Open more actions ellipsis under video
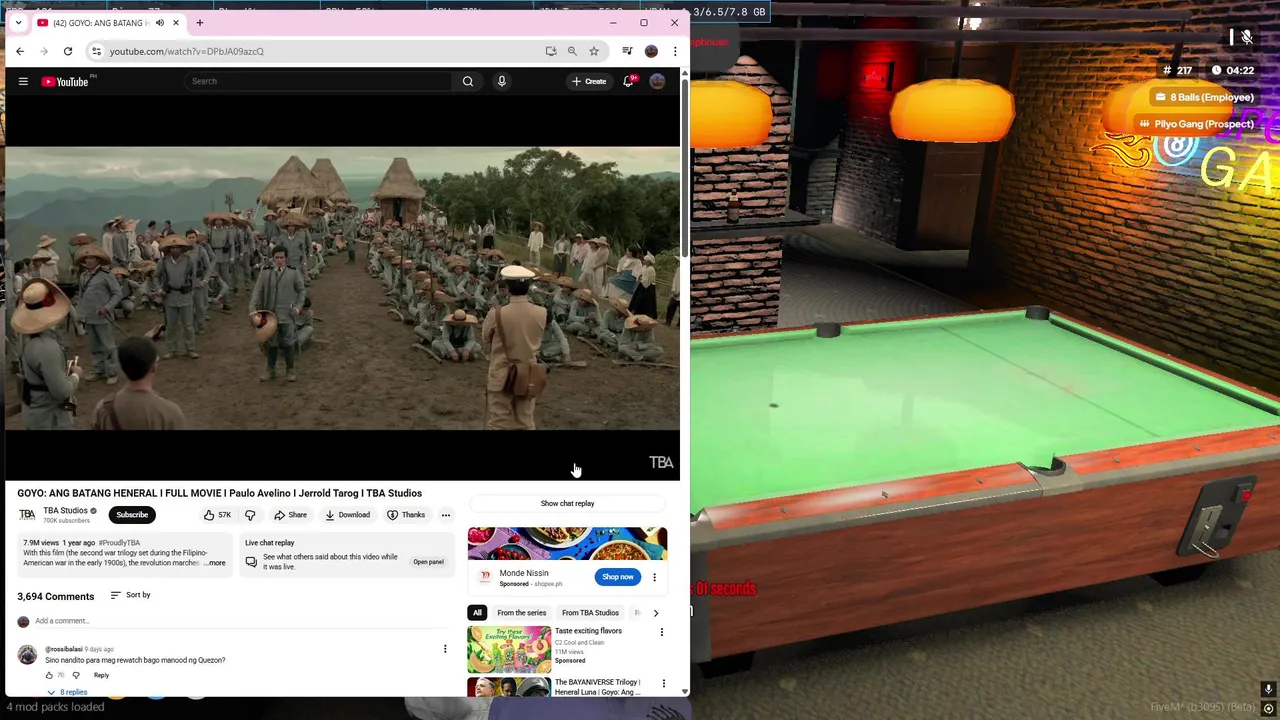 click(446, 515)
